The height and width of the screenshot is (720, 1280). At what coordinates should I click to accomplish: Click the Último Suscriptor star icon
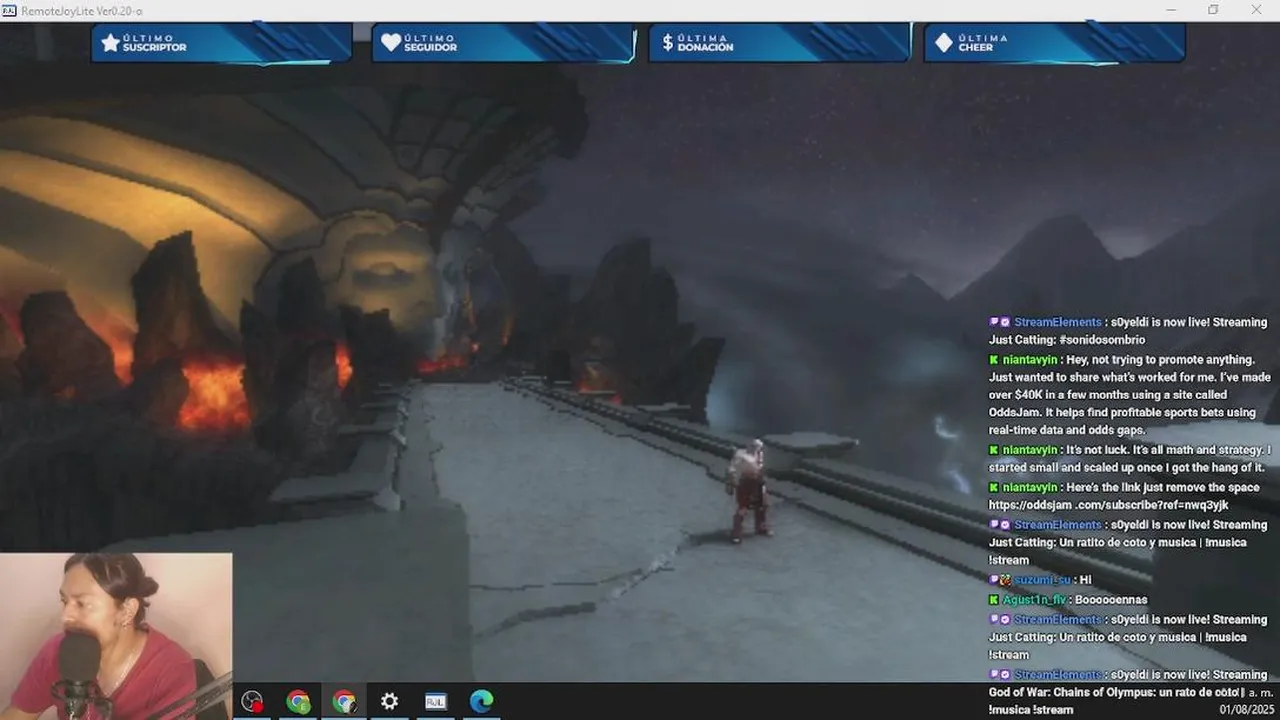click(110, 43)
